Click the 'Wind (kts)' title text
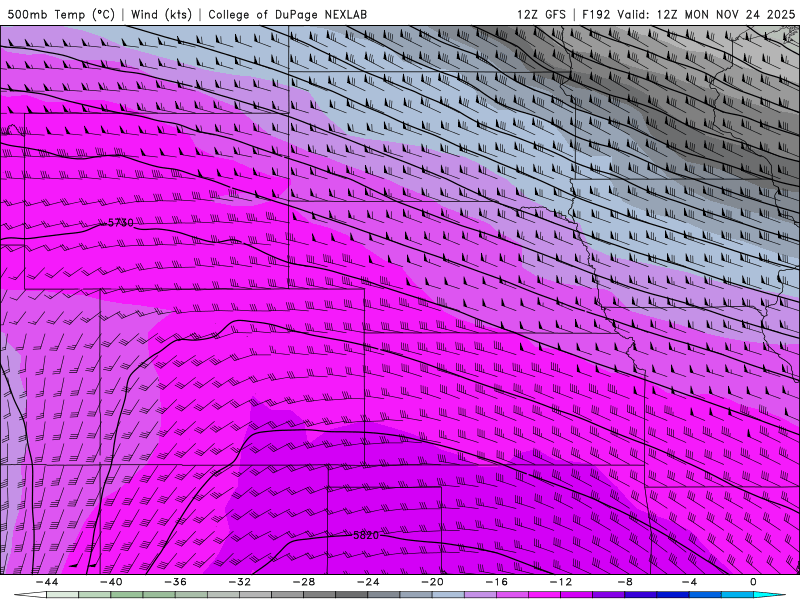800x600 pixels. (x=161, y=14)
